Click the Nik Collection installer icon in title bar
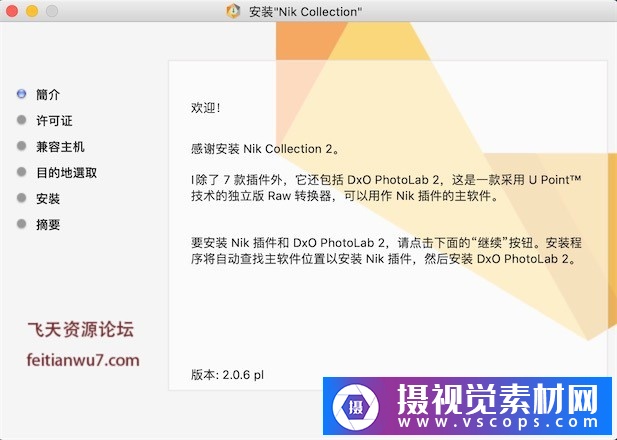Viewport: 617px width, 440px height. (x=234, y=11)
